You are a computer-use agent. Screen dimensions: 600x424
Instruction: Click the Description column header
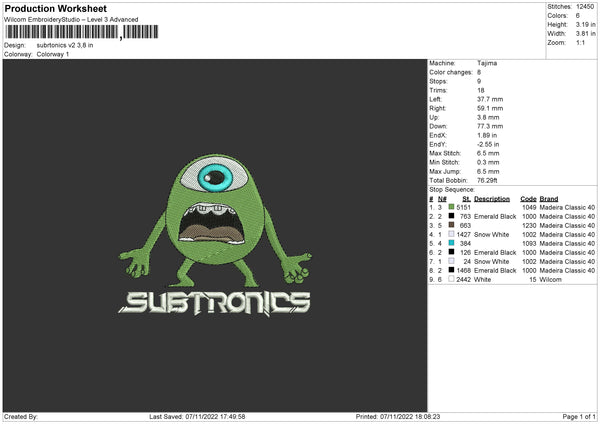click(x=492, y=199)
